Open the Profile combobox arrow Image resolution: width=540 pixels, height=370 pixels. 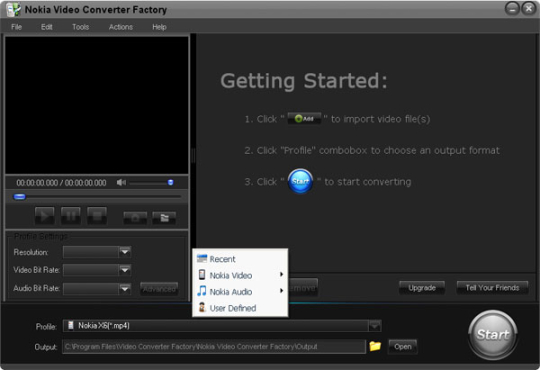pyautogui.click(x=375, y=326)
